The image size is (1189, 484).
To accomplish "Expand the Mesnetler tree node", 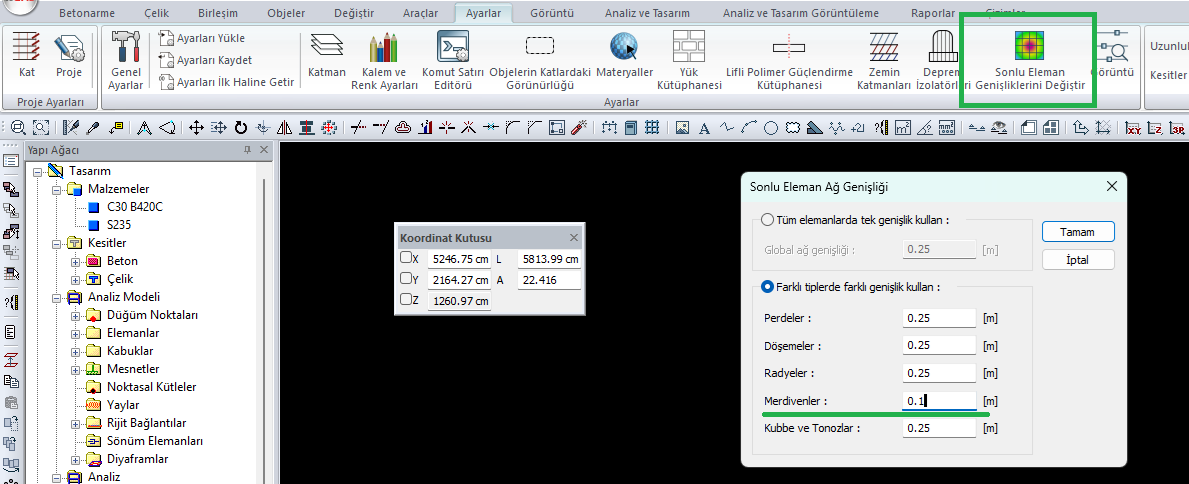I will [x=75, y=369].
